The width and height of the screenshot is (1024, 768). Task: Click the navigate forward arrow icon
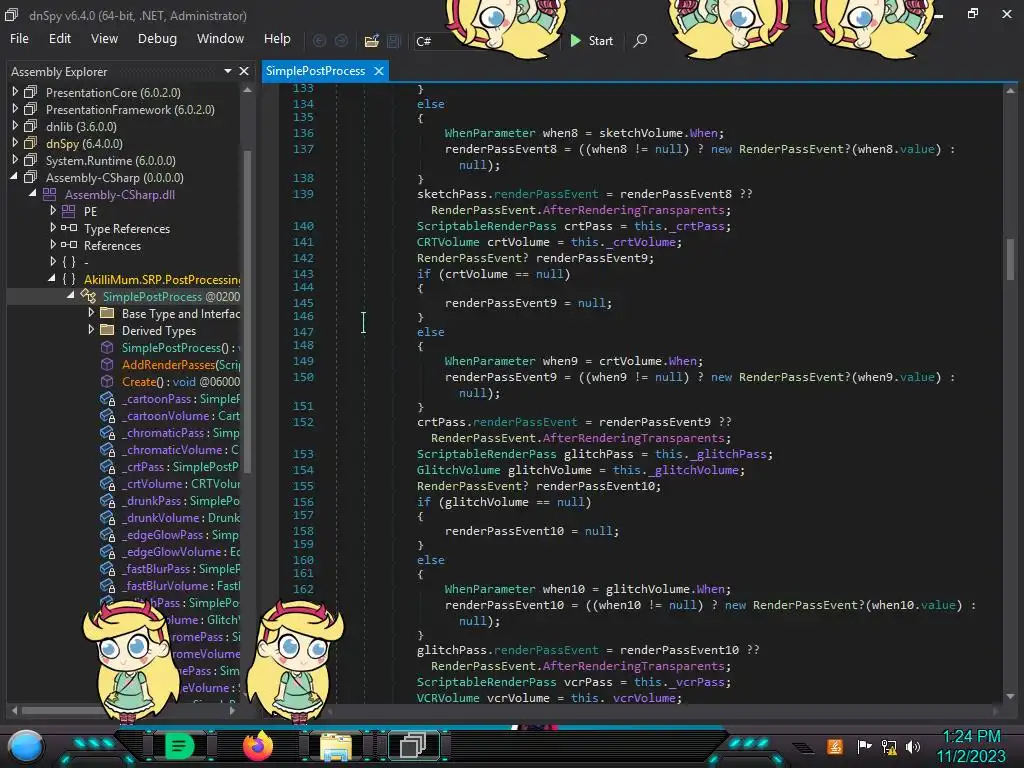coord(341,40)
